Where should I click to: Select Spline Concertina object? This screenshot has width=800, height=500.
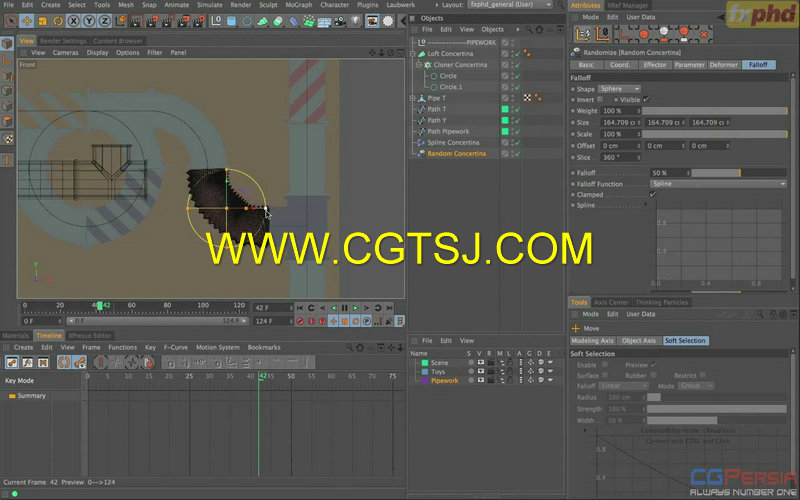(453, 142)
